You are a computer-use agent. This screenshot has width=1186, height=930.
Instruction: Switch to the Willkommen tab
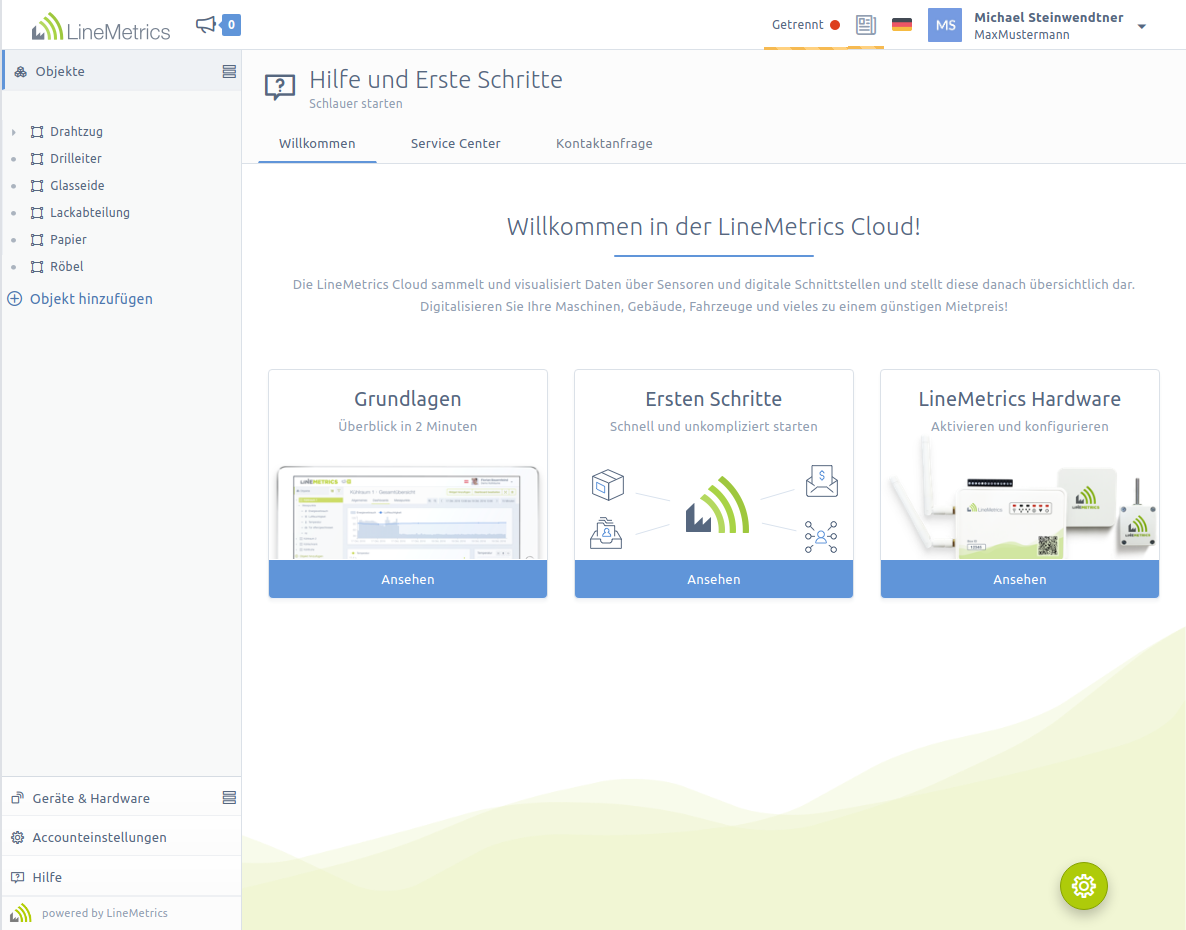click(317, 144)
